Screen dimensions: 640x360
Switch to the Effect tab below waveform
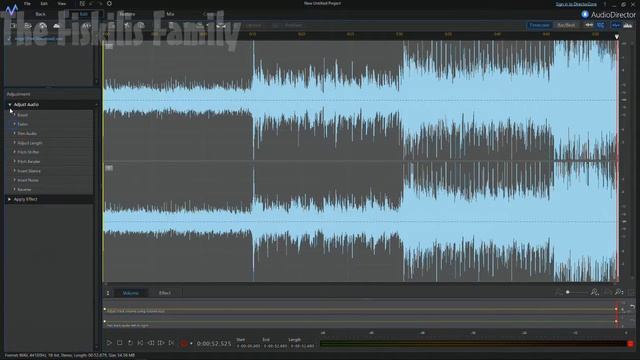164,293
